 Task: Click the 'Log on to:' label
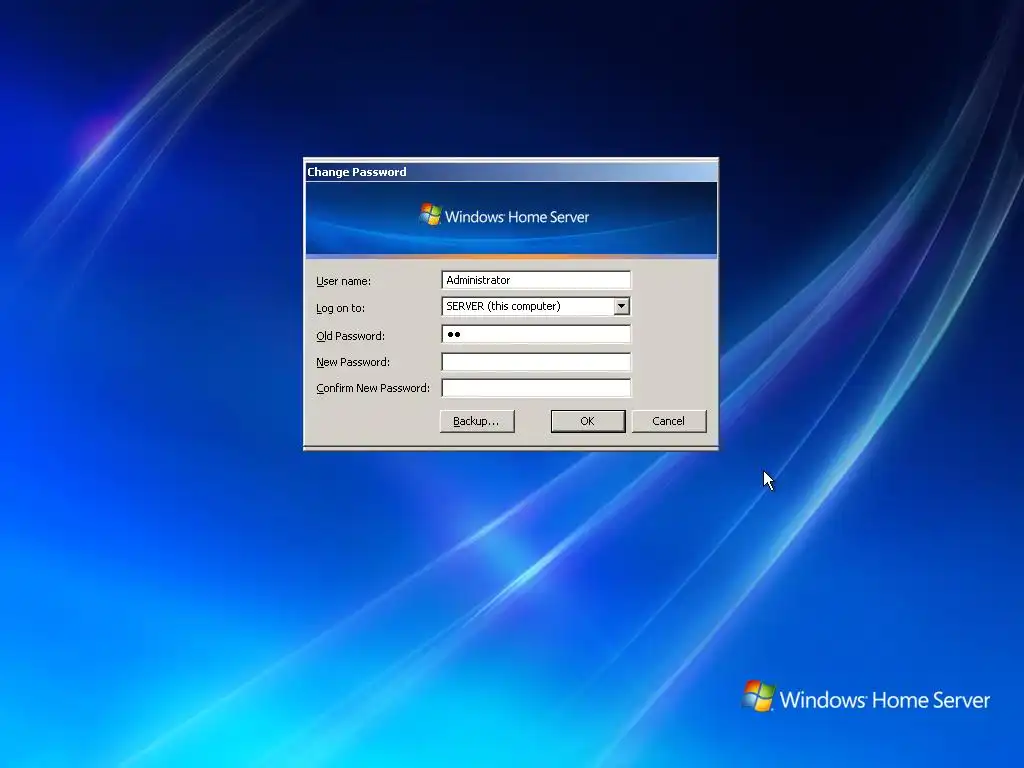tap(340, 308)
